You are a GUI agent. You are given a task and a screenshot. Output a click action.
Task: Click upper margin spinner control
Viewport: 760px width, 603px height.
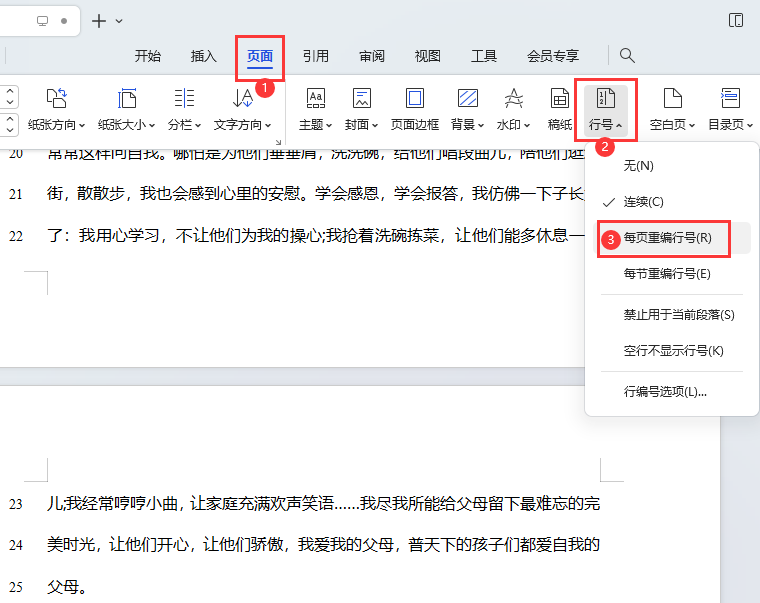[x=10, y=96]
